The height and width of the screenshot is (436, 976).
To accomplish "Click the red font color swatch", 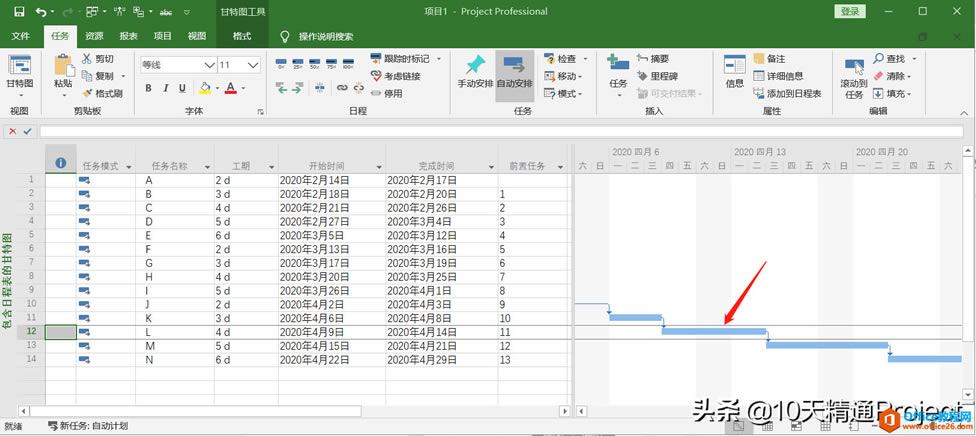I will tap(230, 88).
